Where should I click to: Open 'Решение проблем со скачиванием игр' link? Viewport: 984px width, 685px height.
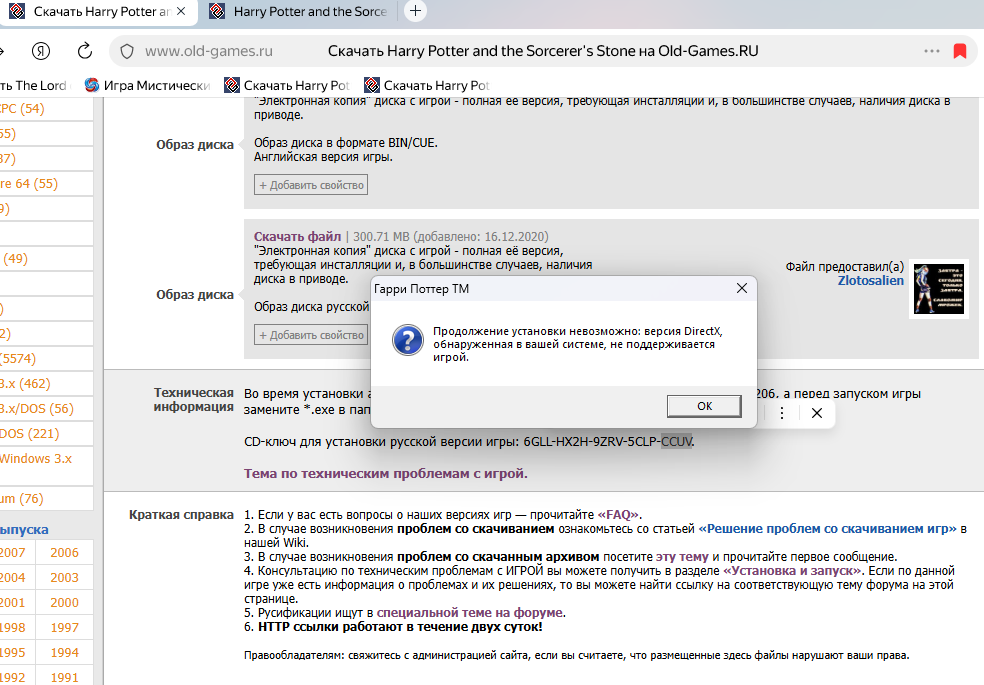pyautogui.click(x=827, y=529)
